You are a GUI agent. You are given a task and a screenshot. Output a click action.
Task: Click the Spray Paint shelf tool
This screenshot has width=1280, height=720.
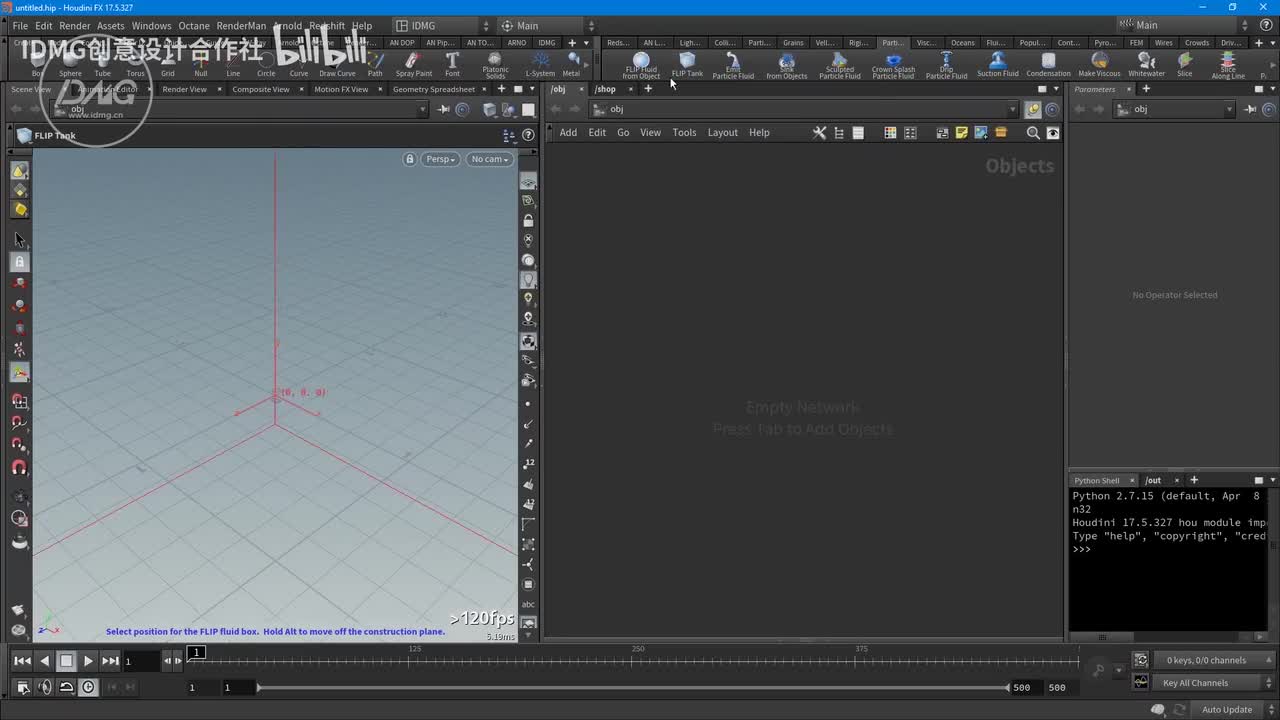[x=413, y=65]
